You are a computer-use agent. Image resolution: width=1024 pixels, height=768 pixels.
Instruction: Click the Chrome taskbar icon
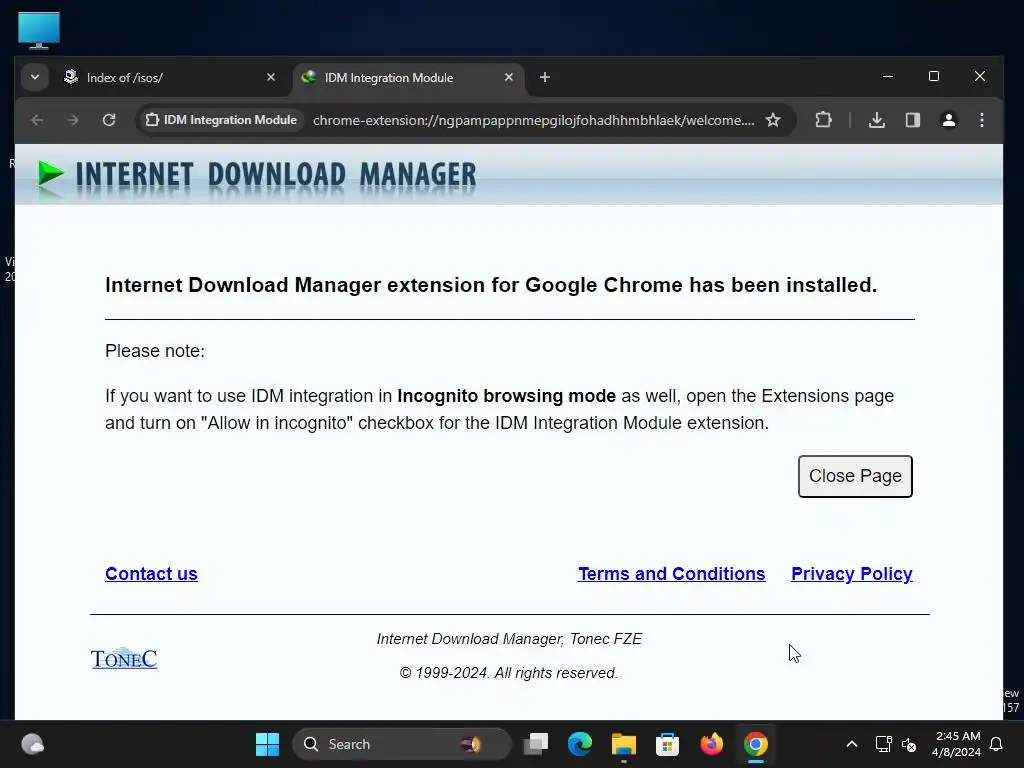[756, 744]
